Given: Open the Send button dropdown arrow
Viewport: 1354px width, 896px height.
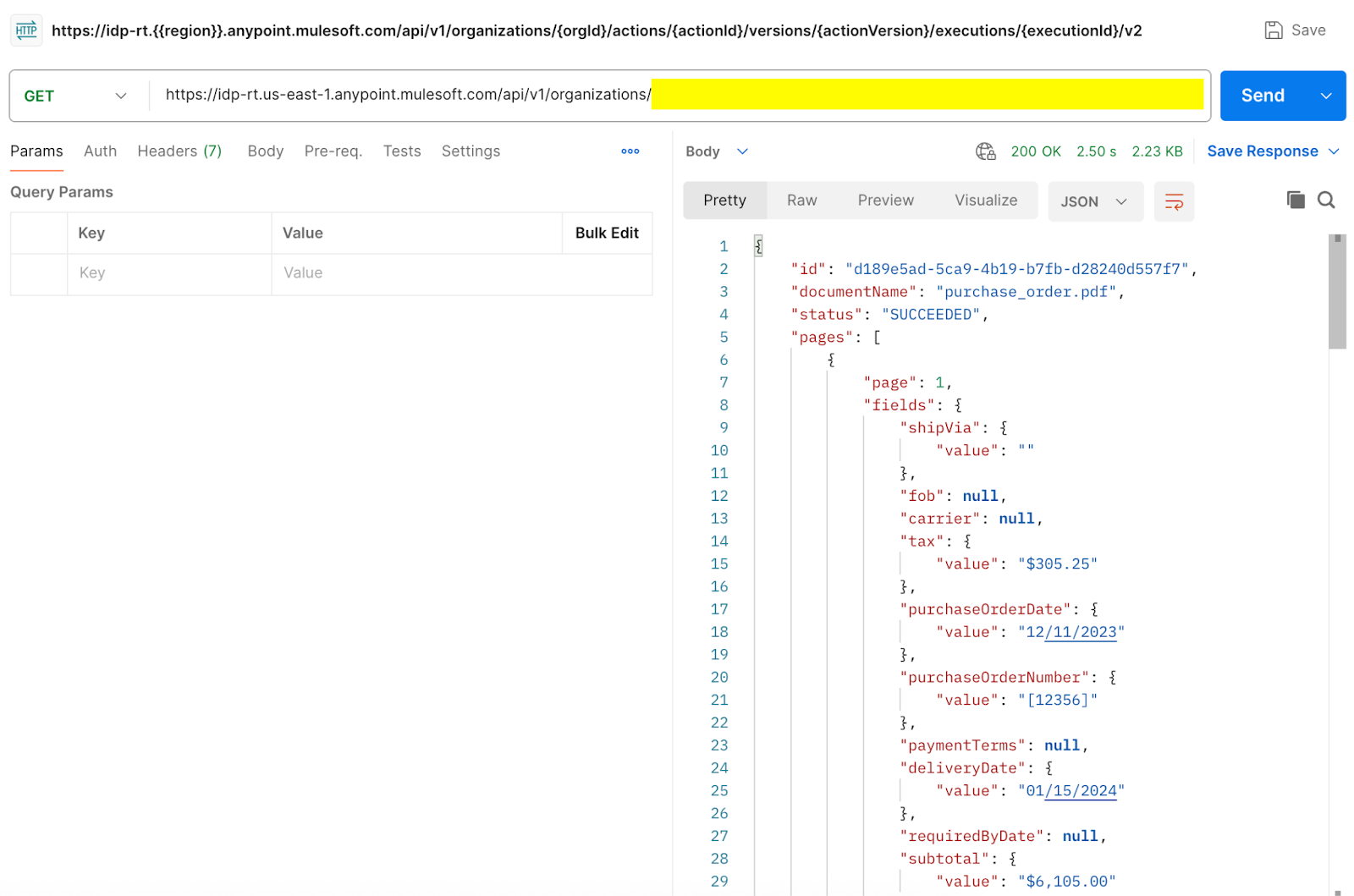Looking at the screenshot, I should [x=1324, y=96].
